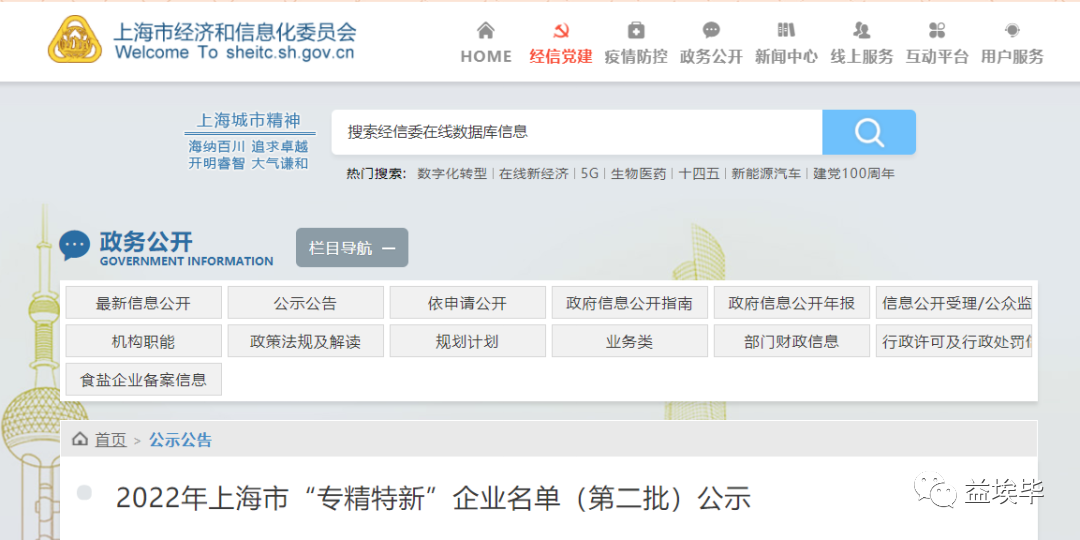Click the 政务公开 GOVERNMENT INFORMATION heading

pyautogui.click(x=187, y=249)
